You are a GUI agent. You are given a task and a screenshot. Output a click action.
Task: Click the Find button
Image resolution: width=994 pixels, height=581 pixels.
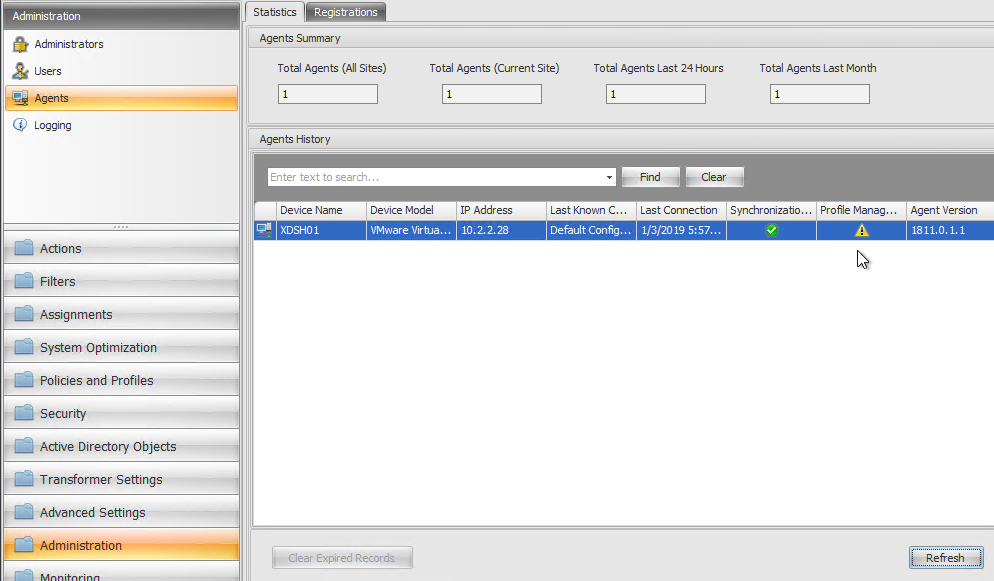coord(650,177)
